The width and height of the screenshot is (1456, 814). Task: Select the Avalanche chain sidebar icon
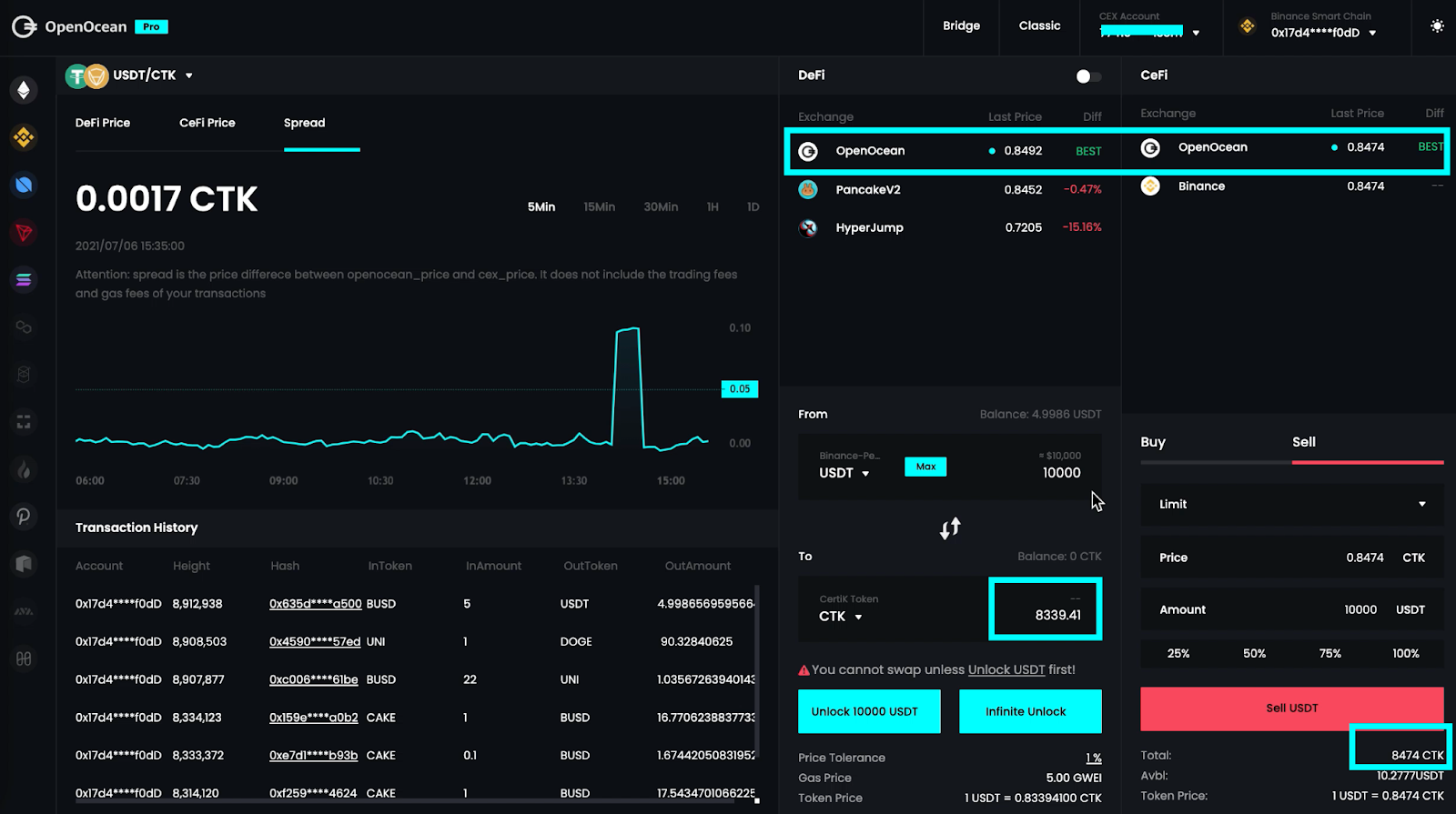click(x=24, y=611)
